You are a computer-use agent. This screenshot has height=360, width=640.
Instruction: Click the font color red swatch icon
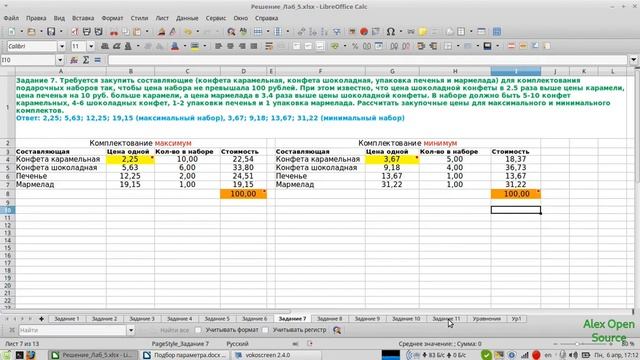pos(175,46)
